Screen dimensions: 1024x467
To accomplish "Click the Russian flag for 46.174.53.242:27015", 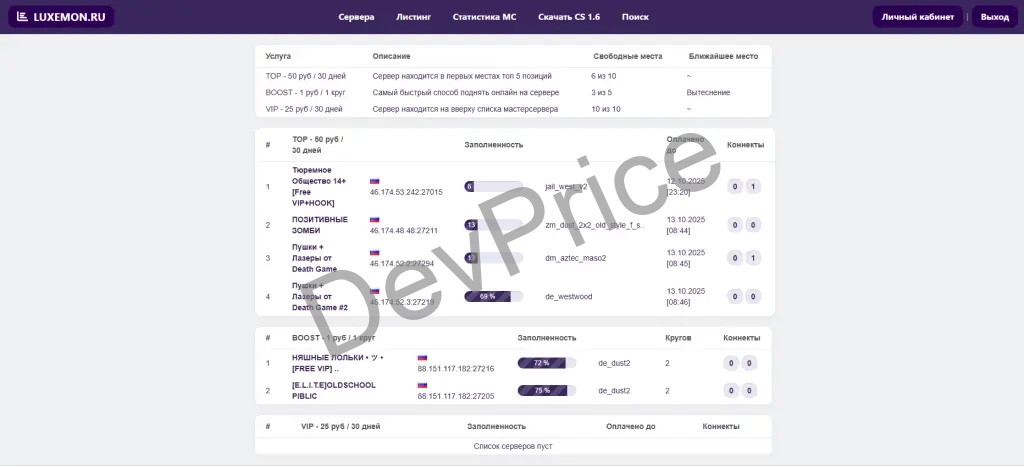I will pyautogui.click(x=374, y=181).
